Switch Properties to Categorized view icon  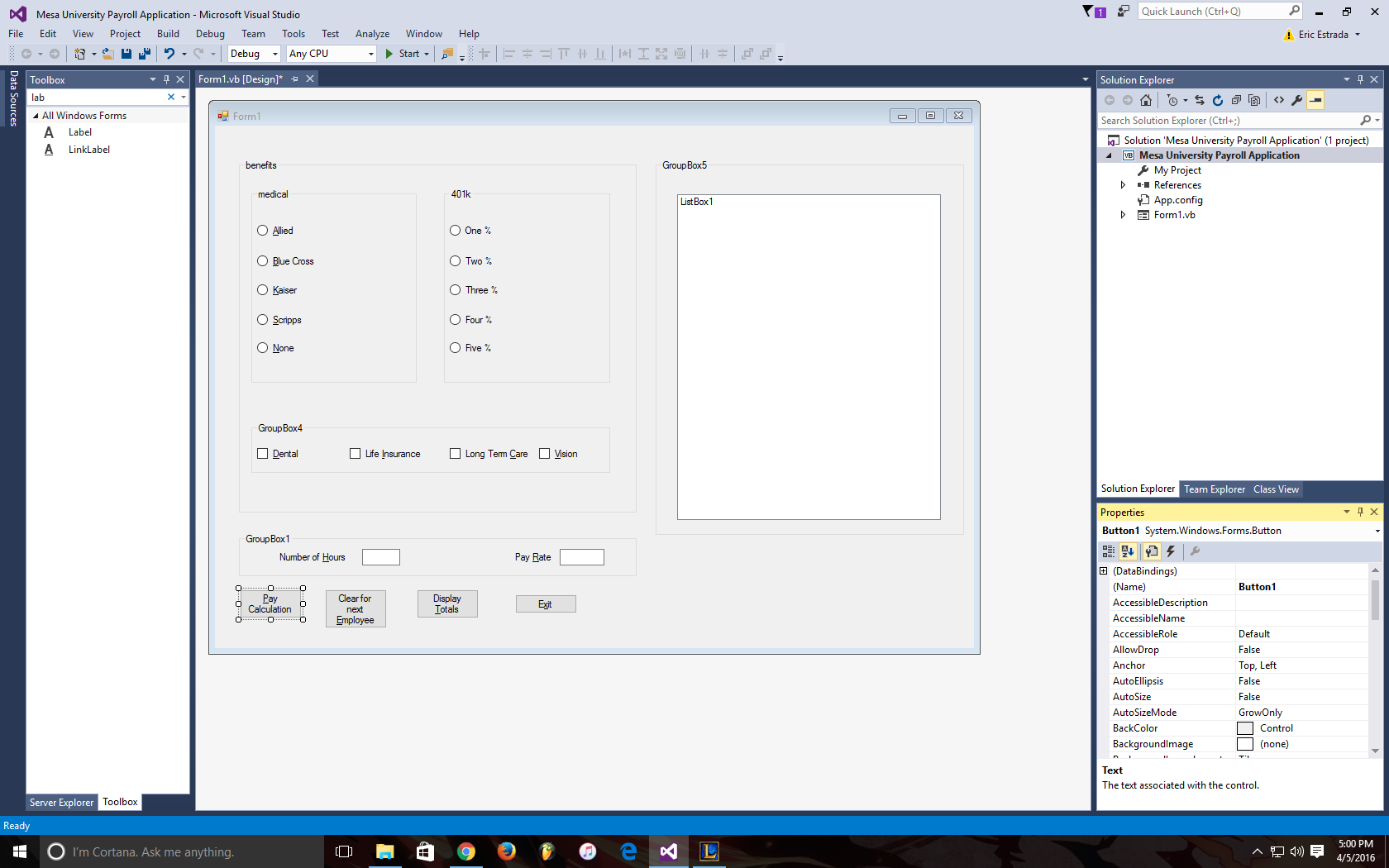tap(1109, 551)
